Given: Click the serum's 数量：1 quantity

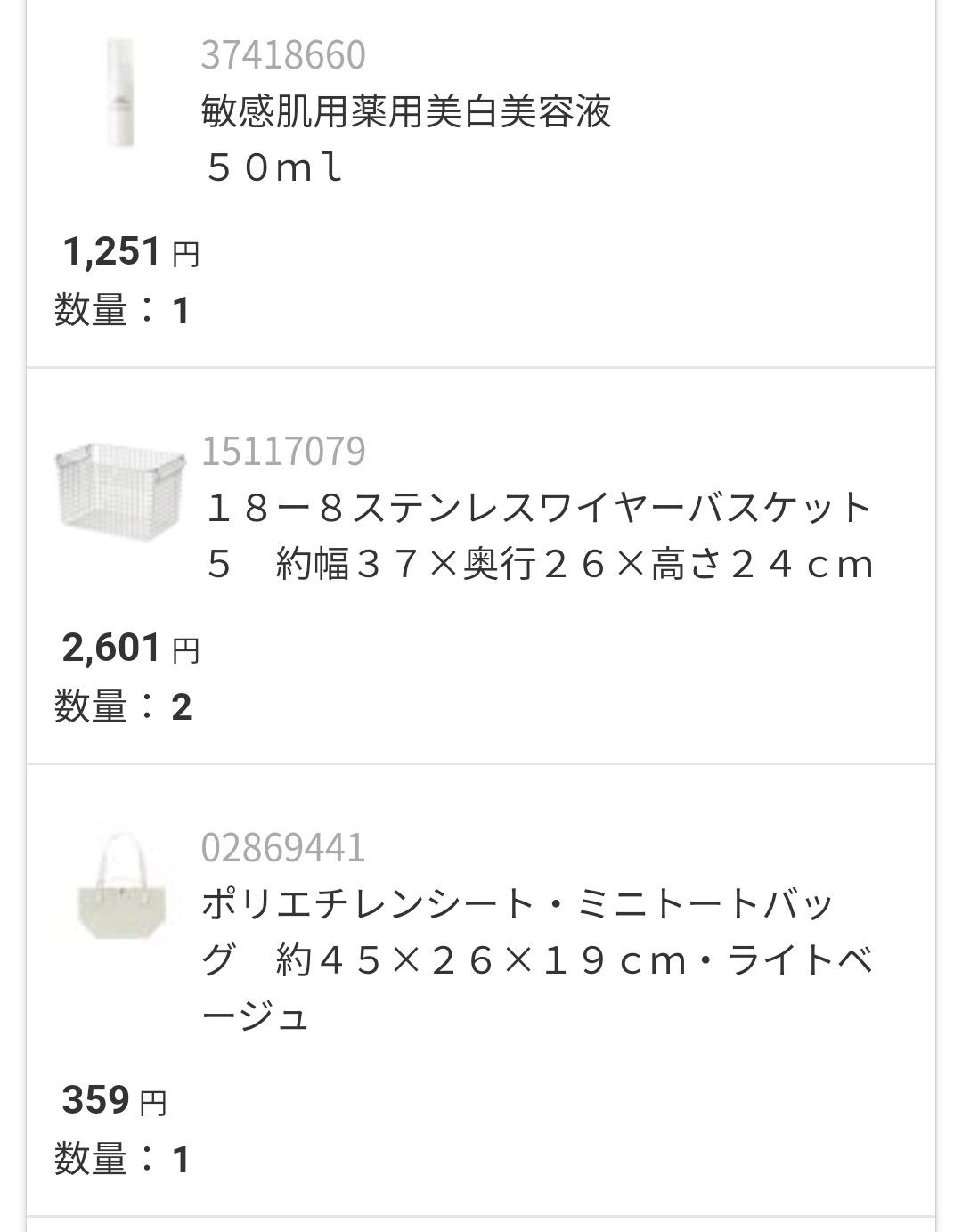Looking at the screenshot, I should pos(122,311).
